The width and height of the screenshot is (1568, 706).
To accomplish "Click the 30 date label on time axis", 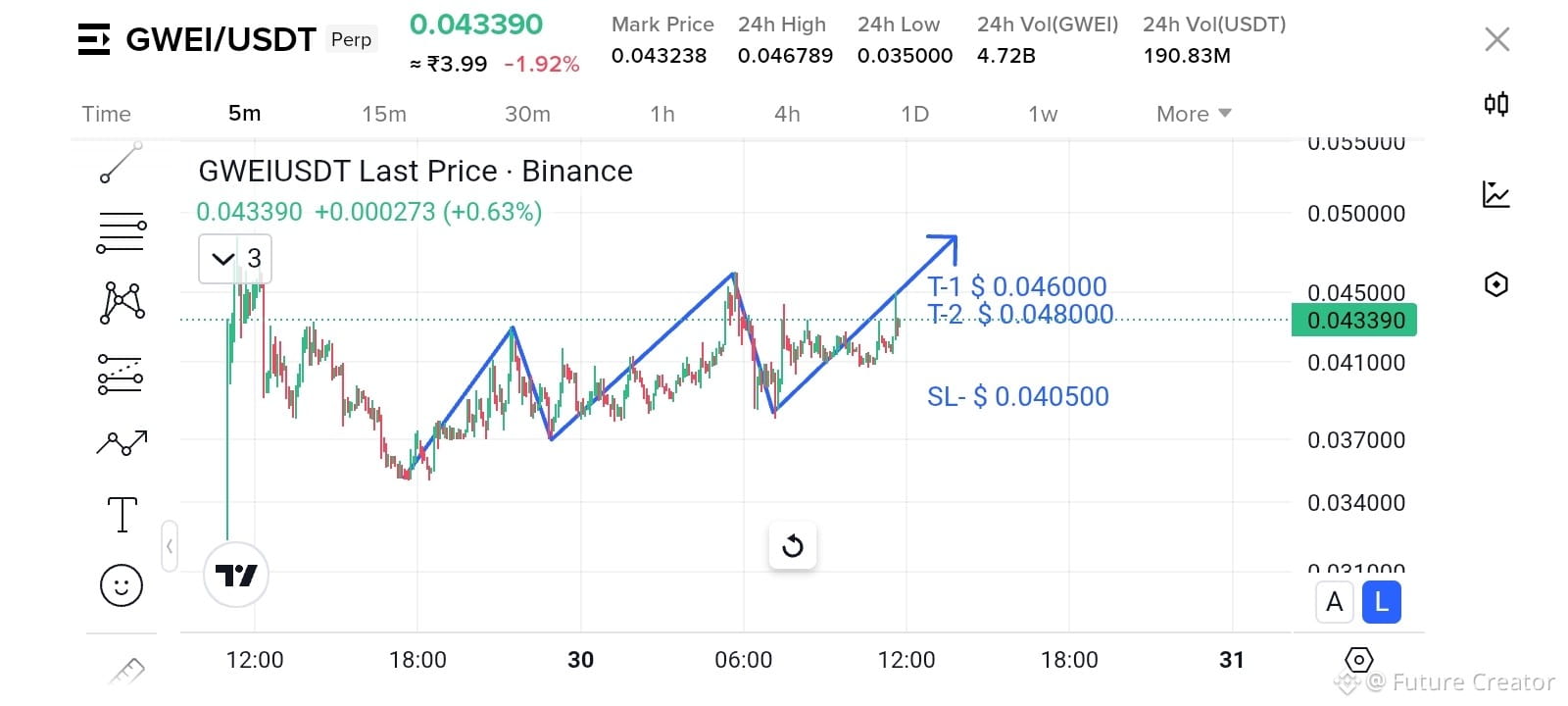I will pyautogui.click(x=581, y=660).
